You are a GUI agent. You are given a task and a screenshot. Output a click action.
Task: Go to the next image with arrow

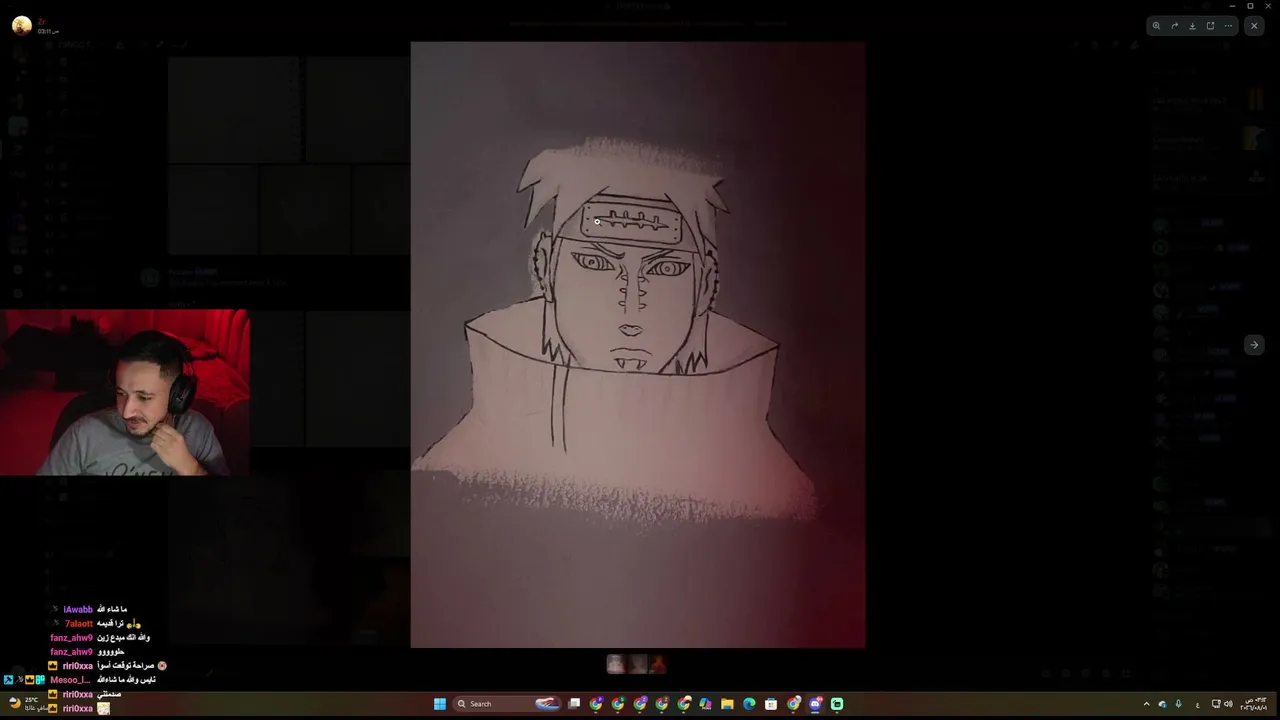click(1254, 345)
